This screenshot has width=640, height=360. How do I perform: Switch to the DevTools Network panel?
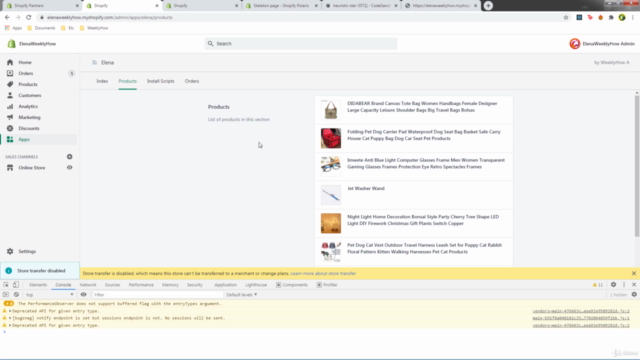(88, 285)
